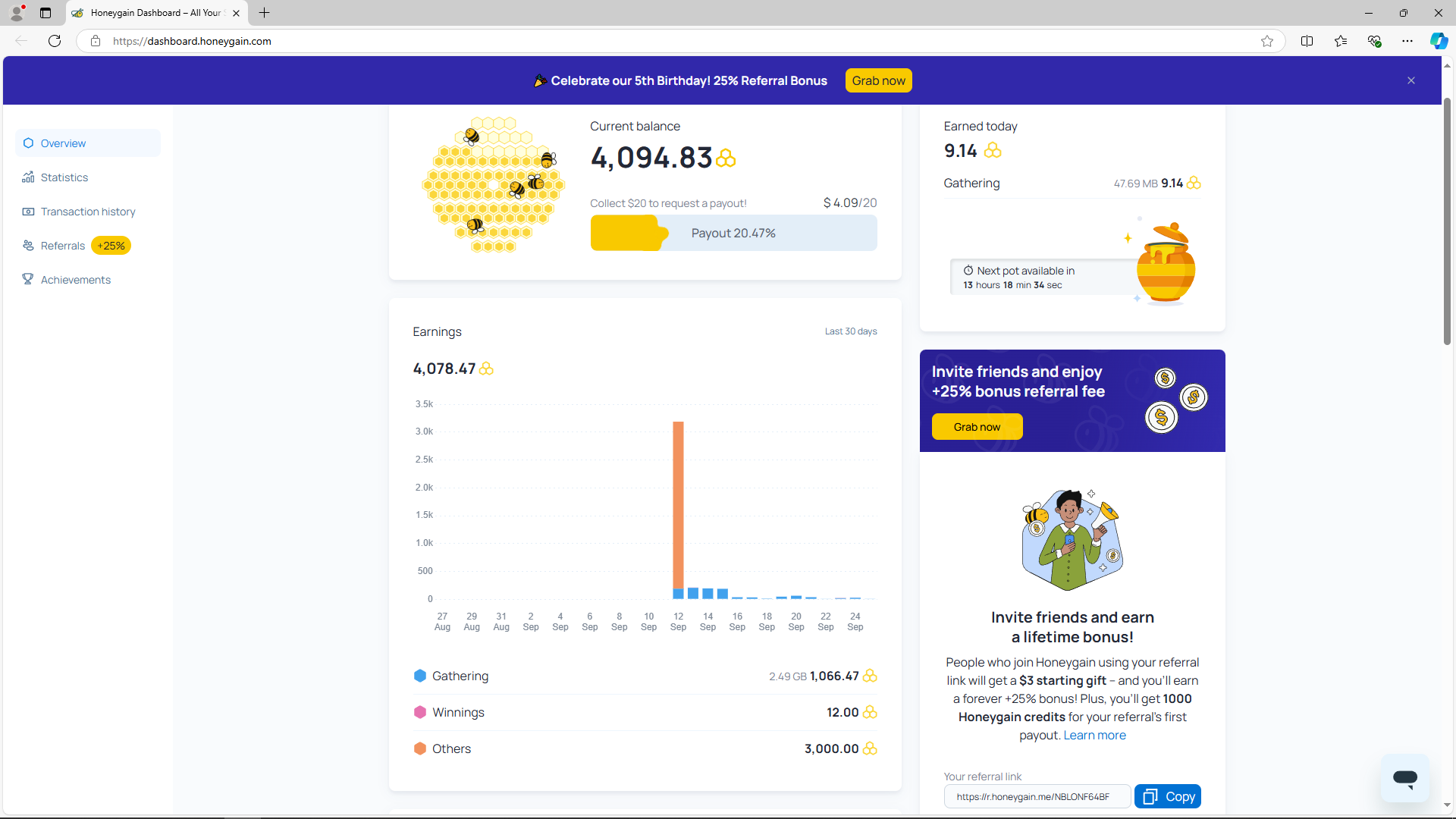Click the browser back arrow
The image size is (1456, 819).
click(x=21, y=41)
